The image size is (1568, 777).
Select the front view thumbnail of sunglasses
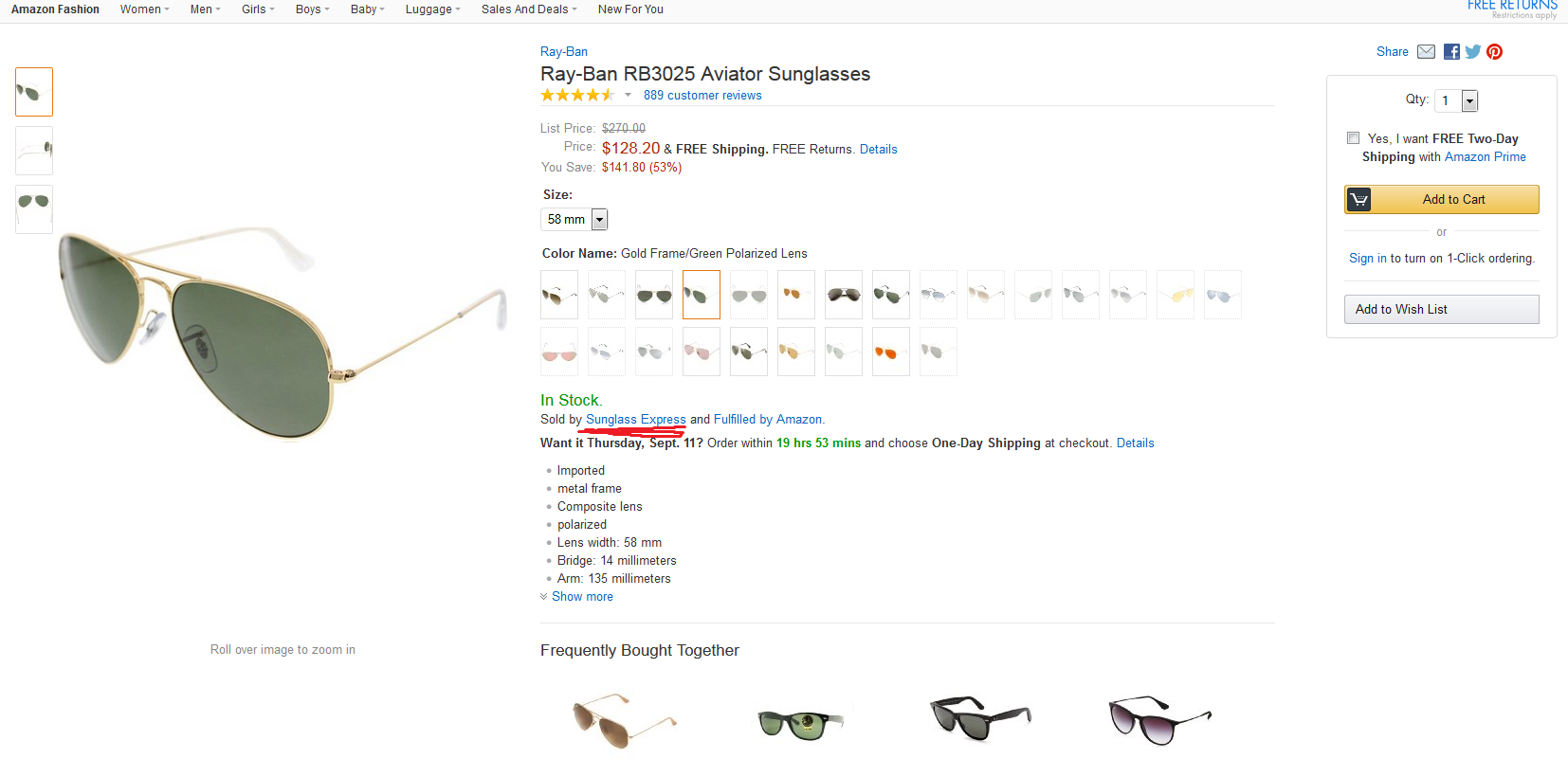pyautogui.click(x=34, y=209)
